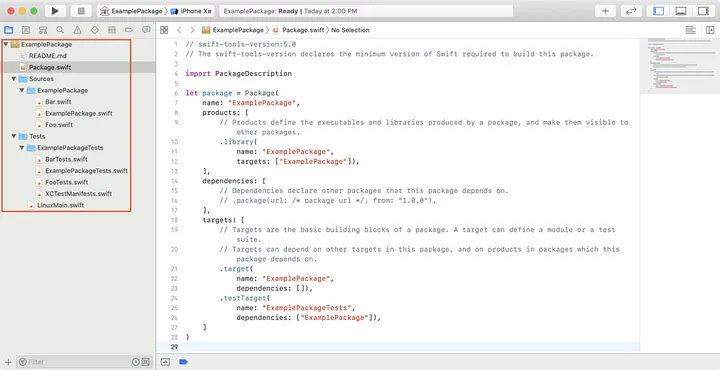This screenshot has height=370, width=720.
Task: Open ExamplePackage.swift source file
Action: coord(79,113)
